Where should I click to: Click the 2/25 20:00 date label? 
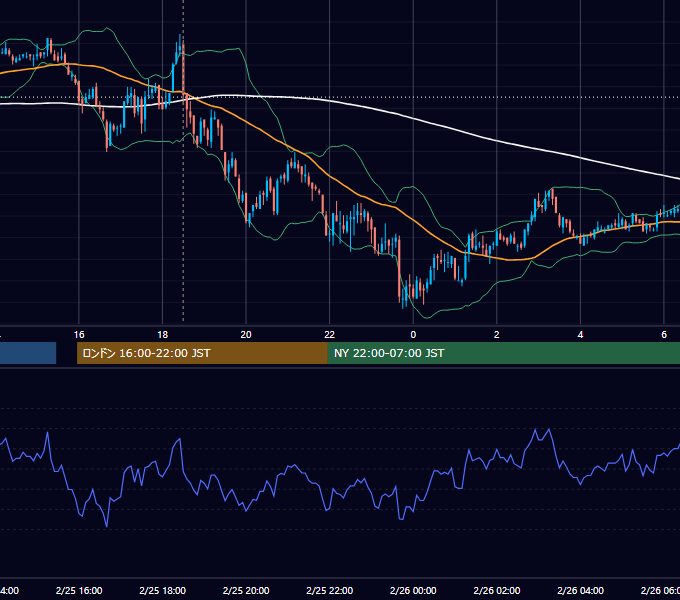pos(246,590)
